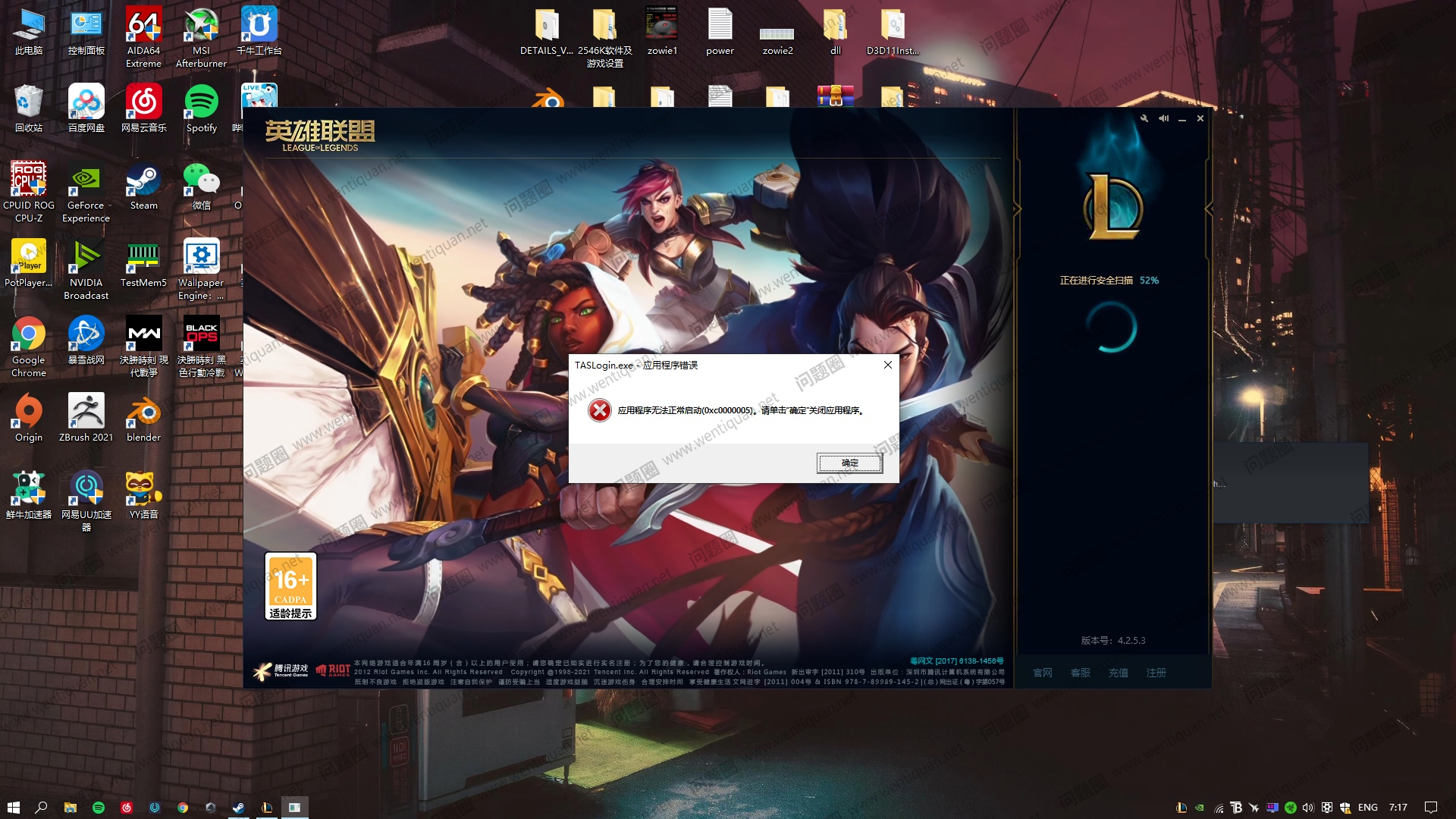This screenshot has width=1456, height=819.
Task: Open launcher settings wrench icon
Action: (1144, 118)
